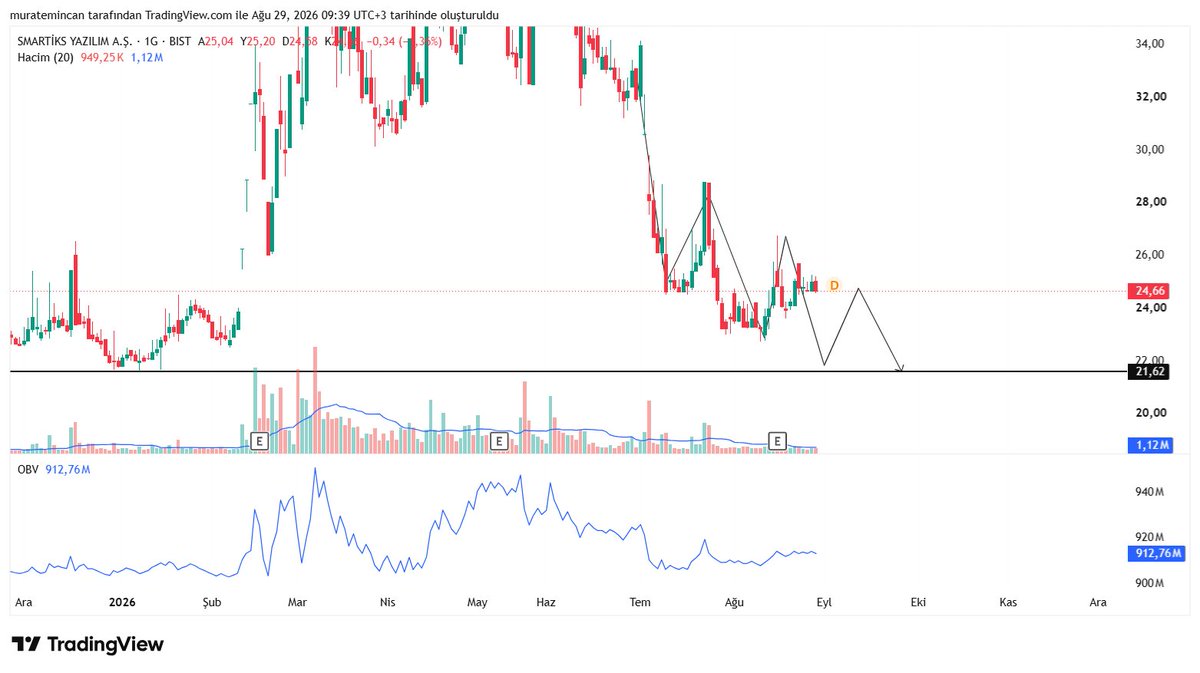The width and height of the screenshot is (1200, 673).
Task: Click the TradingView logo
Action: pos(88,645)
